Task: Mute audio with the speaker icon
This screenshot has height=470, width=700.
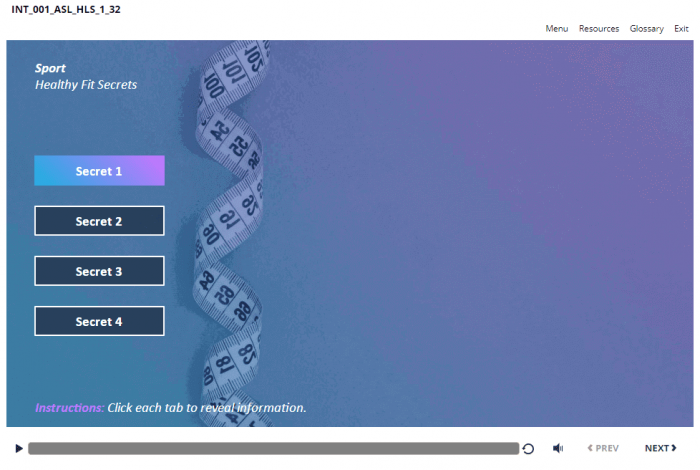Action: pos(558,449)
